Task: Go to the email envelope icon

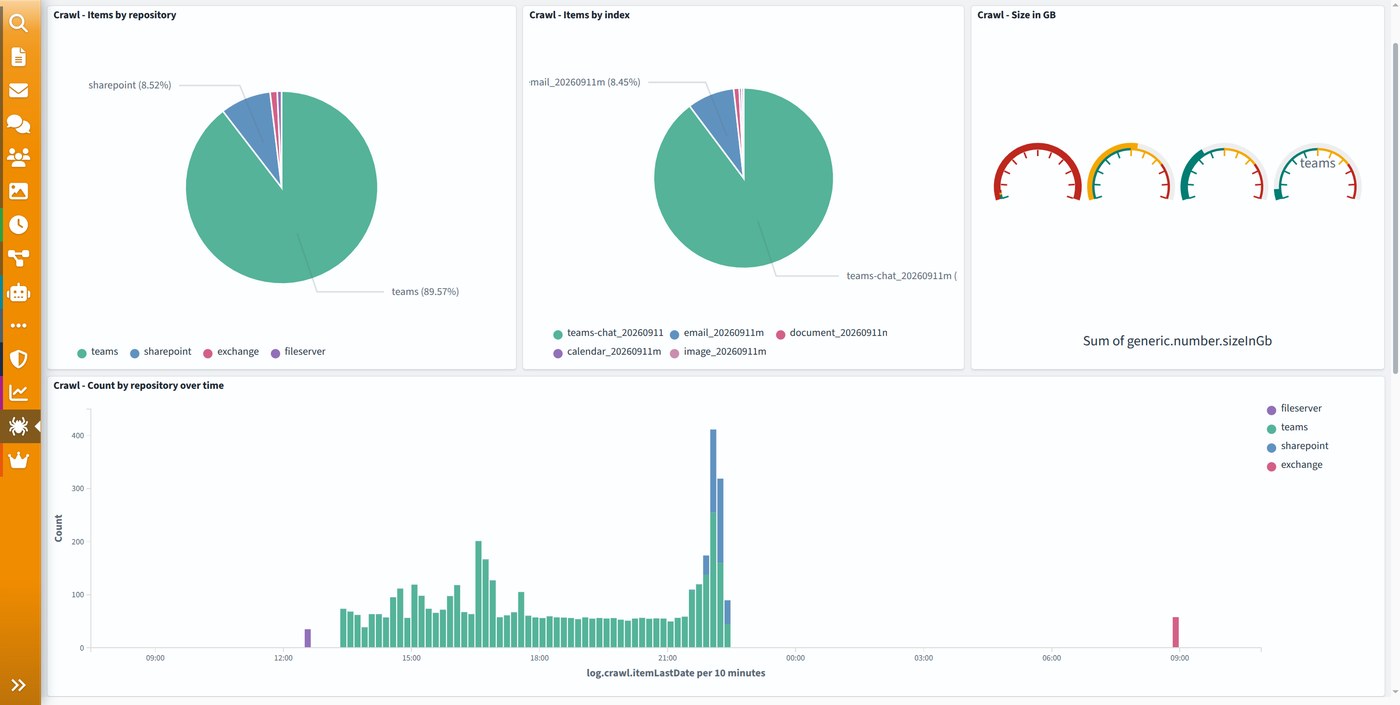Action: pos(18,90)
